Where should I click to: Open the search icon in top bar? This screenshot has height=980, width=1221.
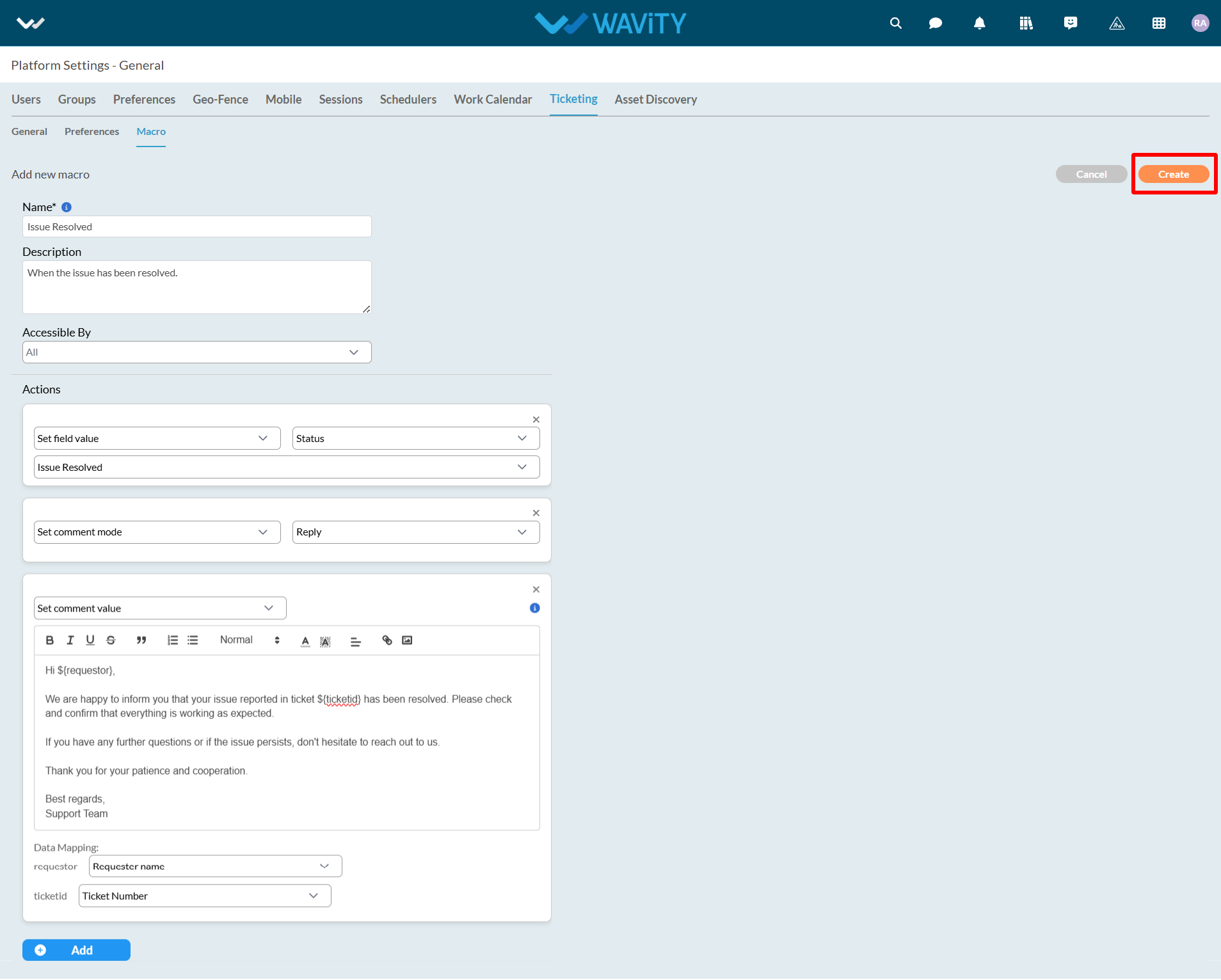coord(895,23)
